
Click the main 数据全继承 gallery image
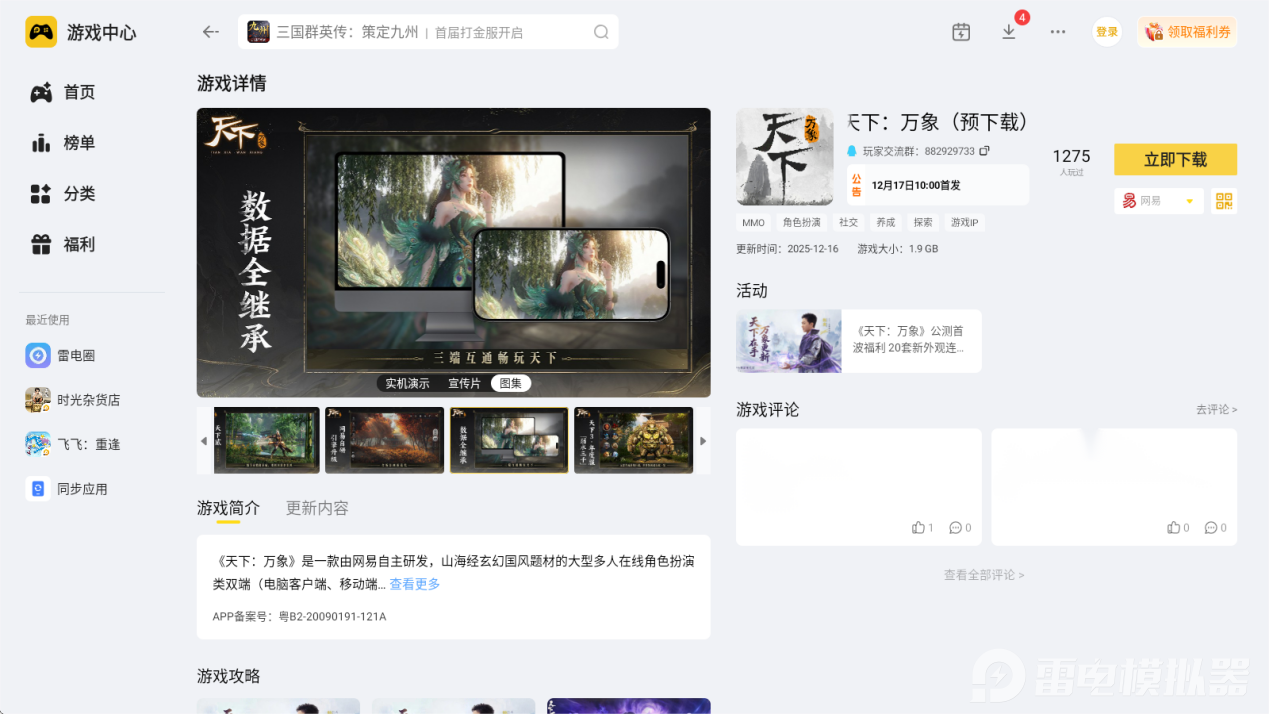[x=454, y=253]
